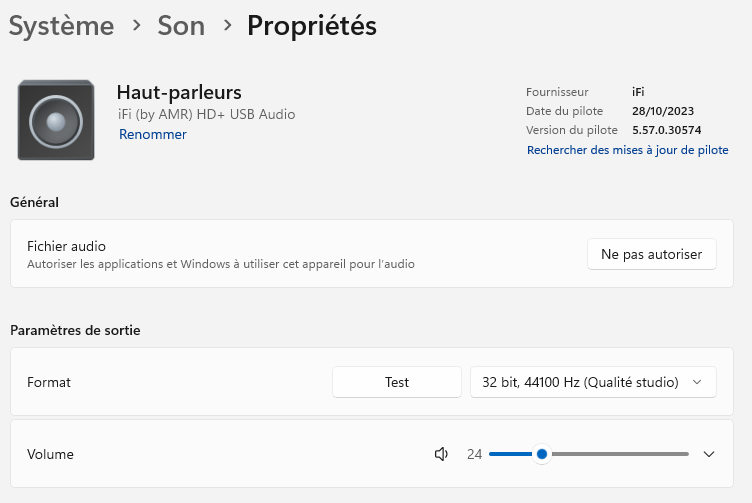The image size is (752, 503).
Task: Expand the Volume row chevron
Action: pyautogui.click(x=709, y=454)
